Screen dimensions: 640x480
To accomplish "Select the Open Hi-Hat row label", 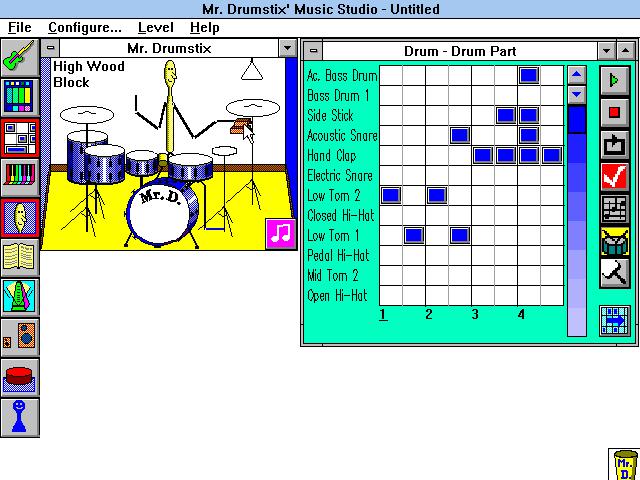I will pyautogui.click(x=337, y=296).
